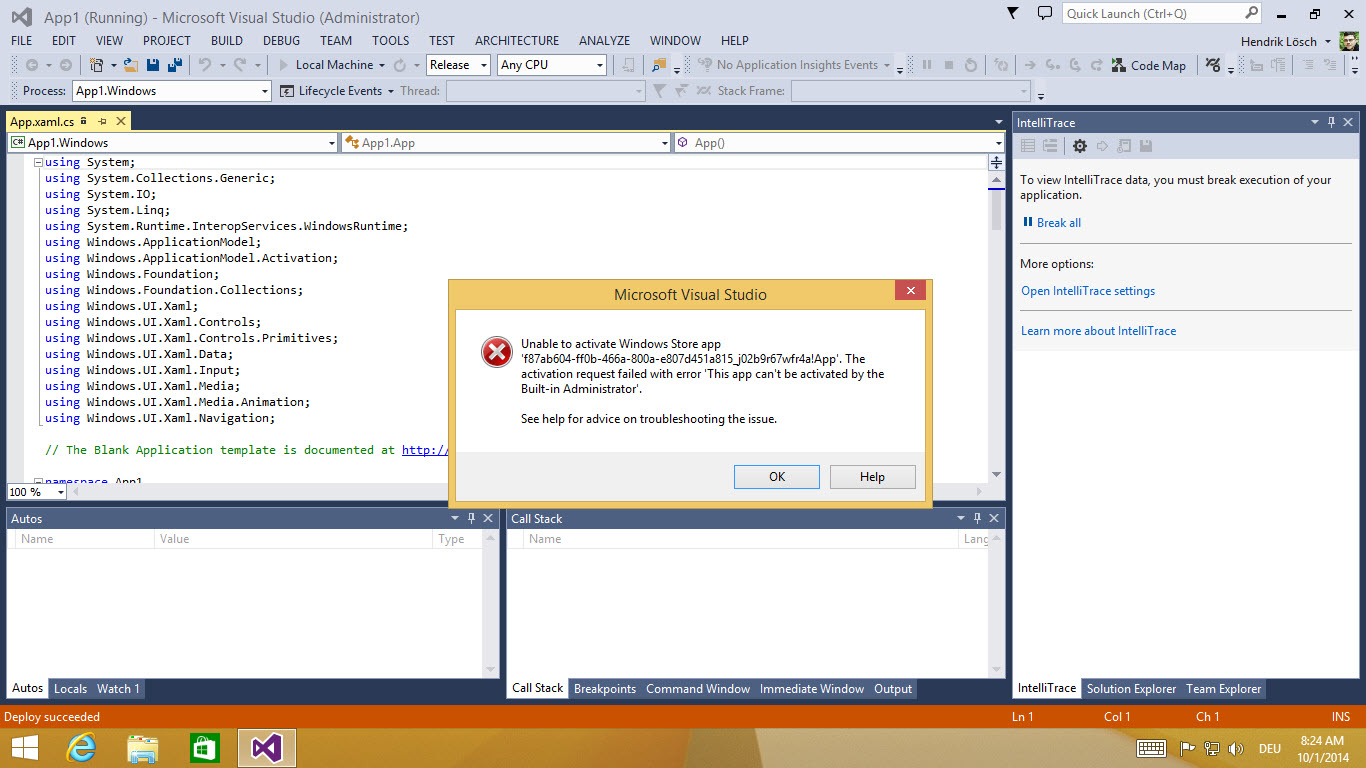This screenshot has width=1366, height=768.
Task: Collapse the using directives region
Action: tap(38, 162)
